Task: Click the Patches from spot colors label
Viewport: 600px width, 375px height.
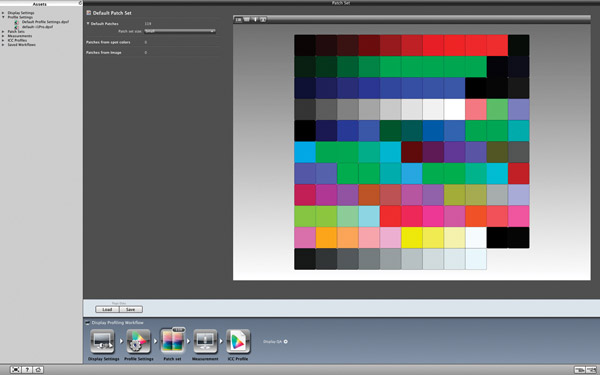Action: pos(108,42)
